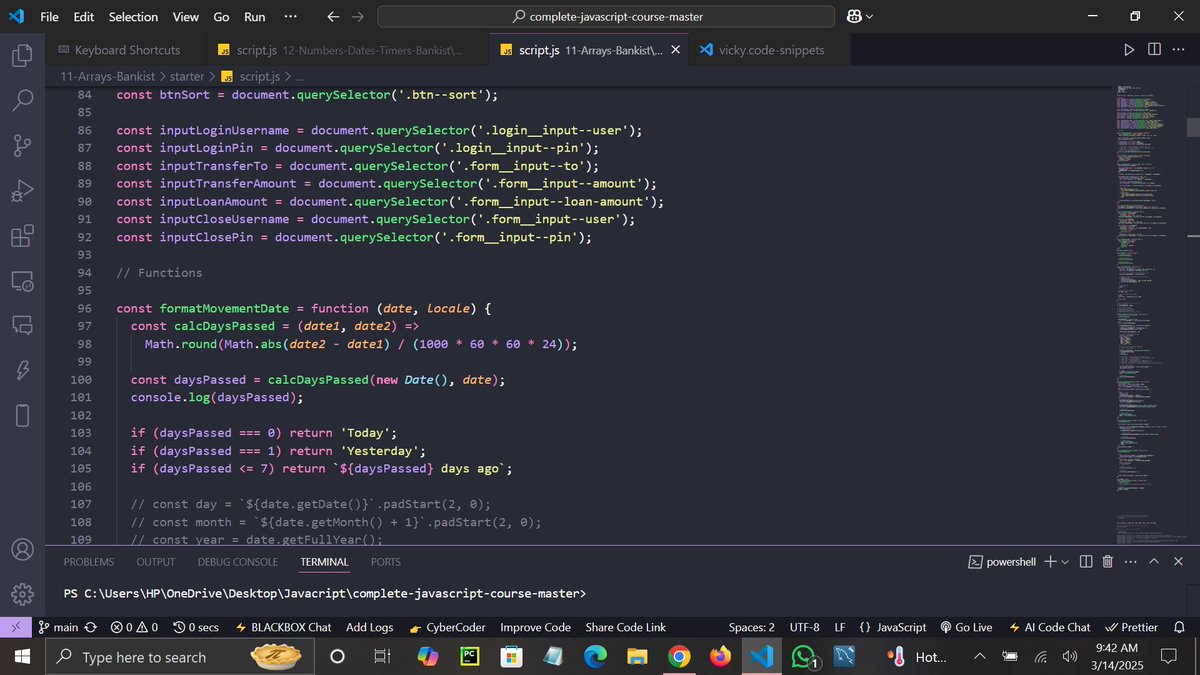Viewport: 1200px width, 675px height.
Task: Click Share Code Link in status bar
Action: pos(625,627)
